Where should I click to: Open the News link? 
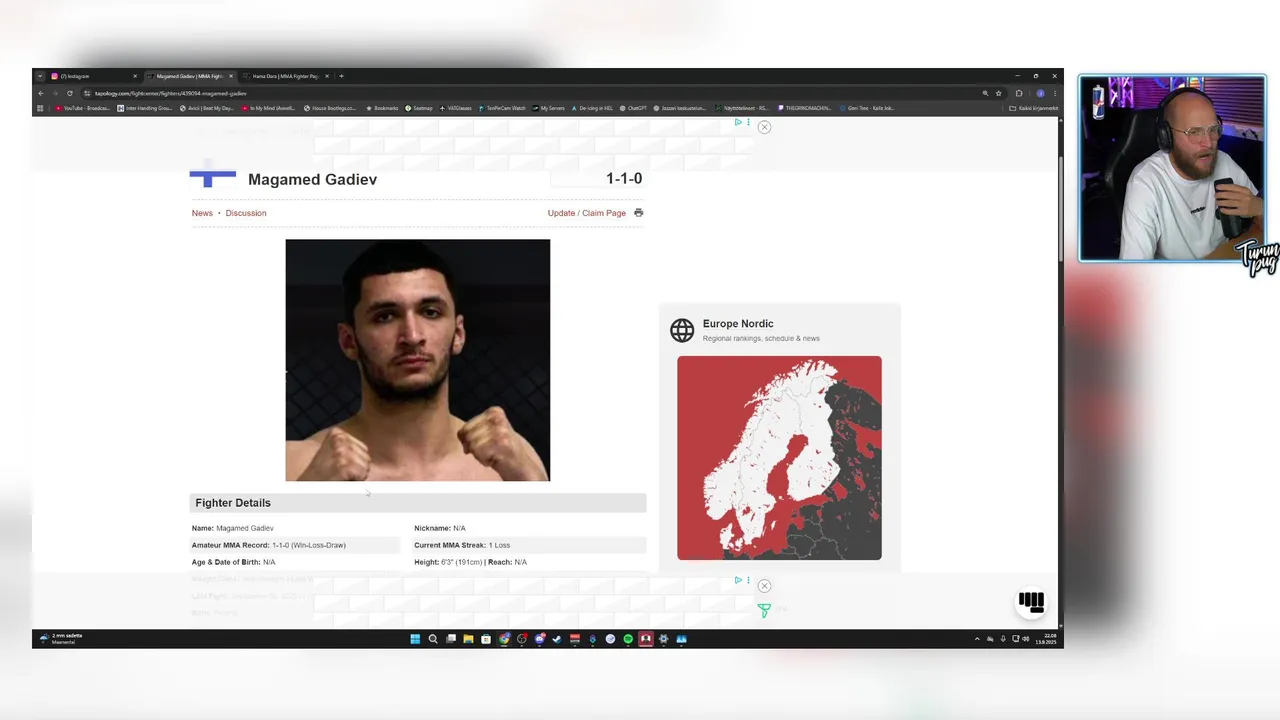coord(202,213)
